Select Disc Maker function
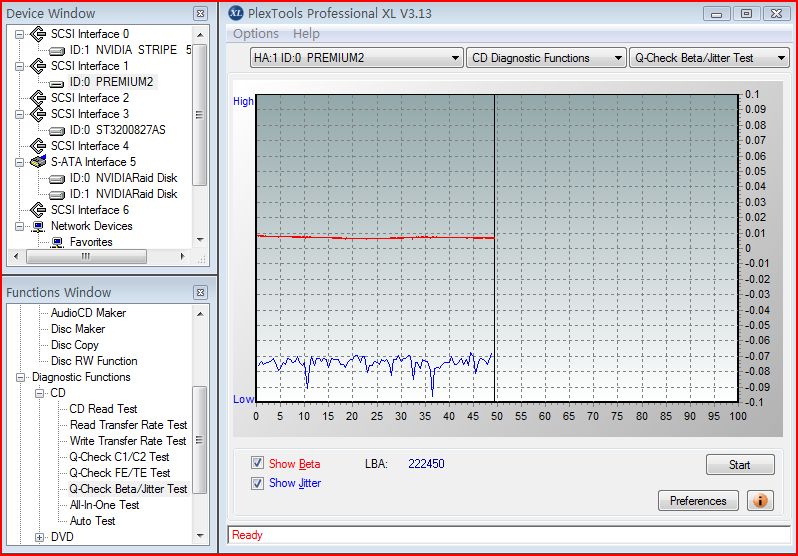 (x=78, y=329)
